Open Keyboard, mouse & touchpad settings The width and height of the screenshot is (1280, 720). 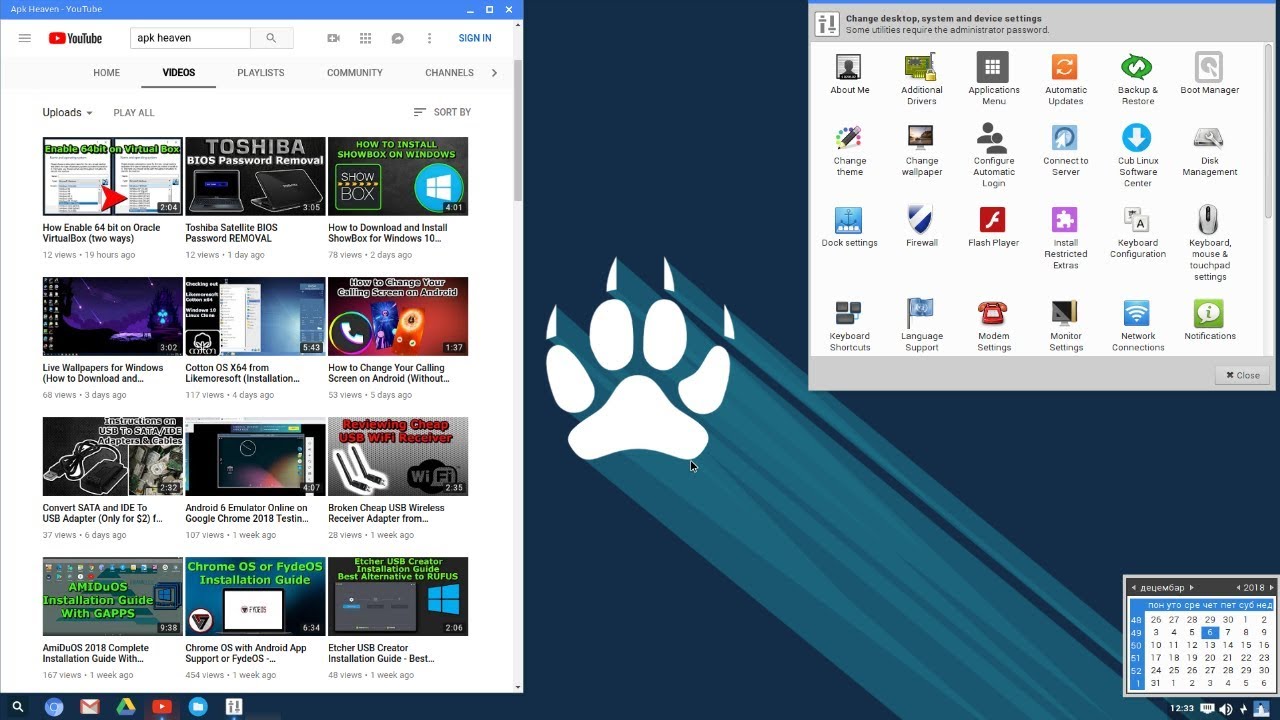tap(1209, 243)
